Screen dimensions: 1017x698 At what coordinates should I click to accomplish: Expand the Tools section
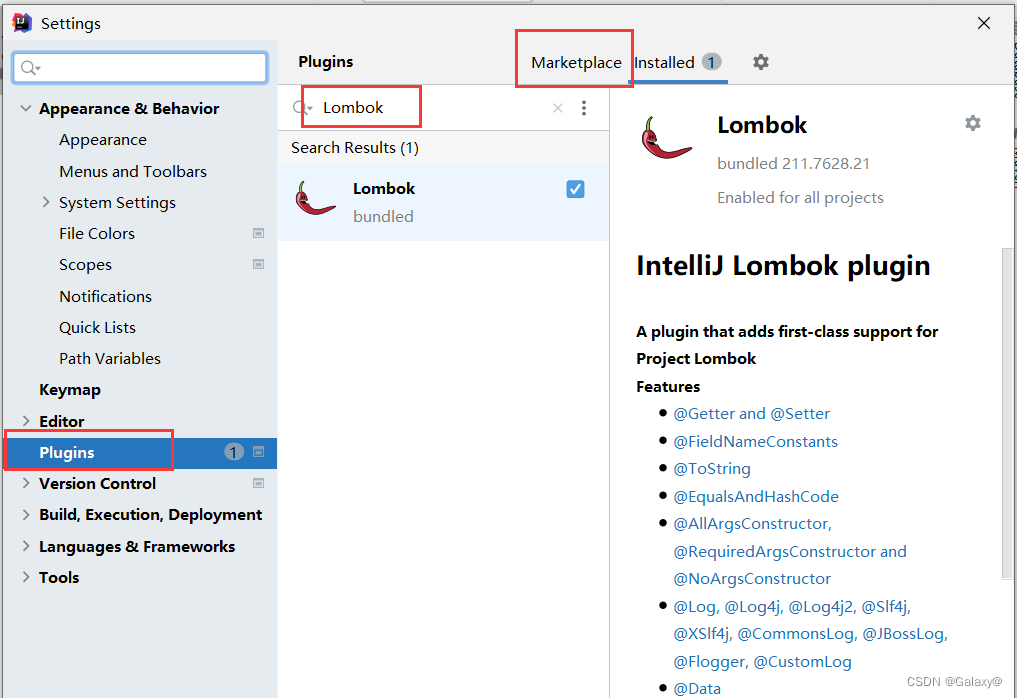[26, 577]
